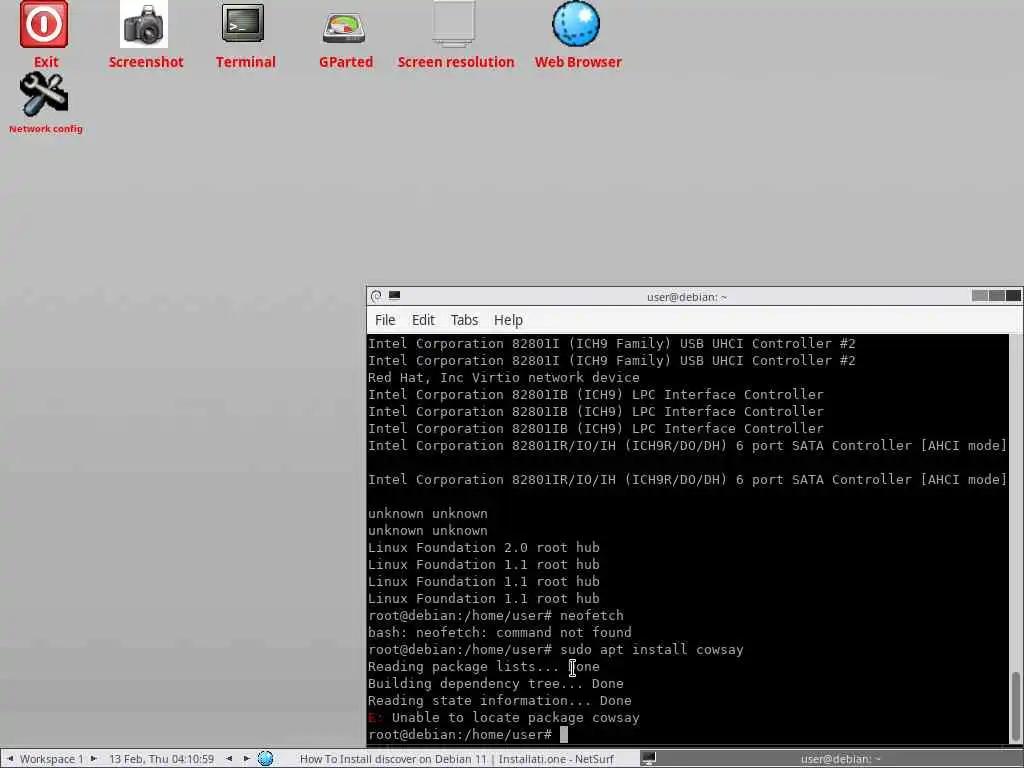
Task: Switch to previous workspace with left arrow
Action: pos(10,758)
